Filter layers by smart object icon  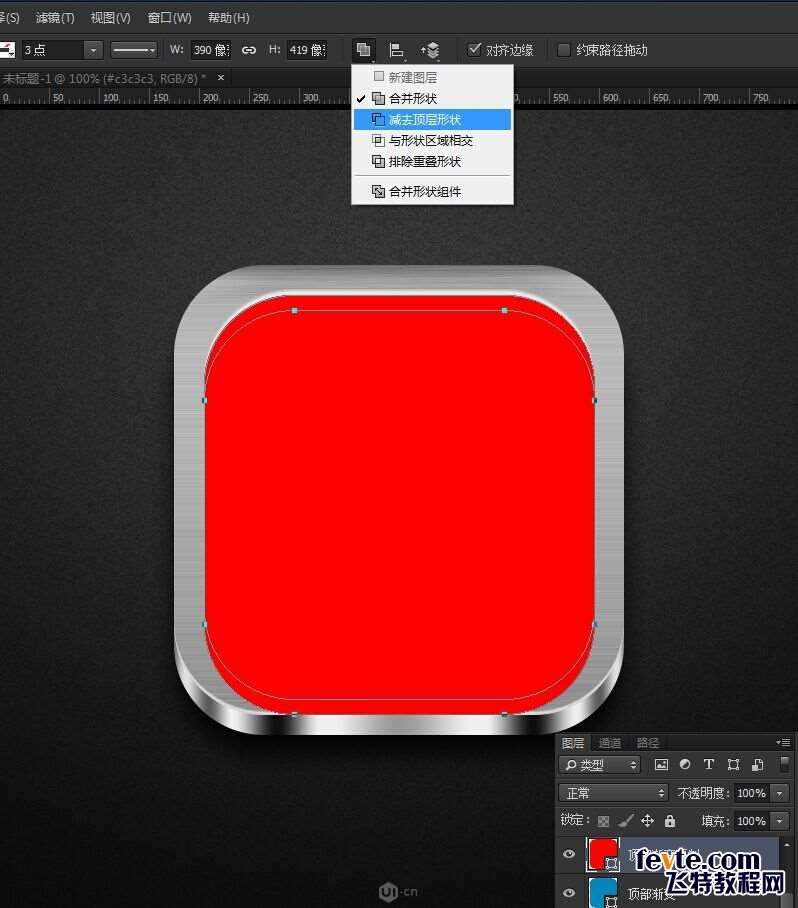click(x=757, y=764)
